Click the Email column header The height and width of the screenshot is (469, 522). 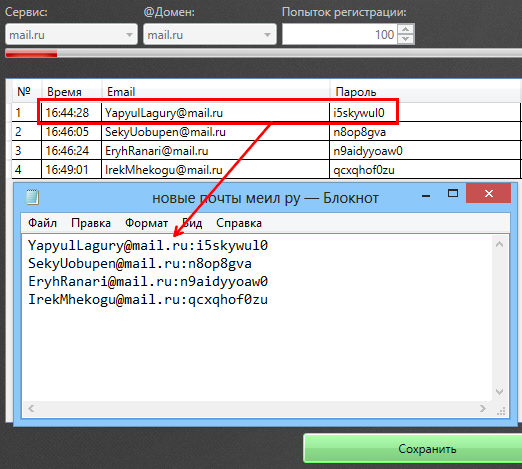(216, 91)
